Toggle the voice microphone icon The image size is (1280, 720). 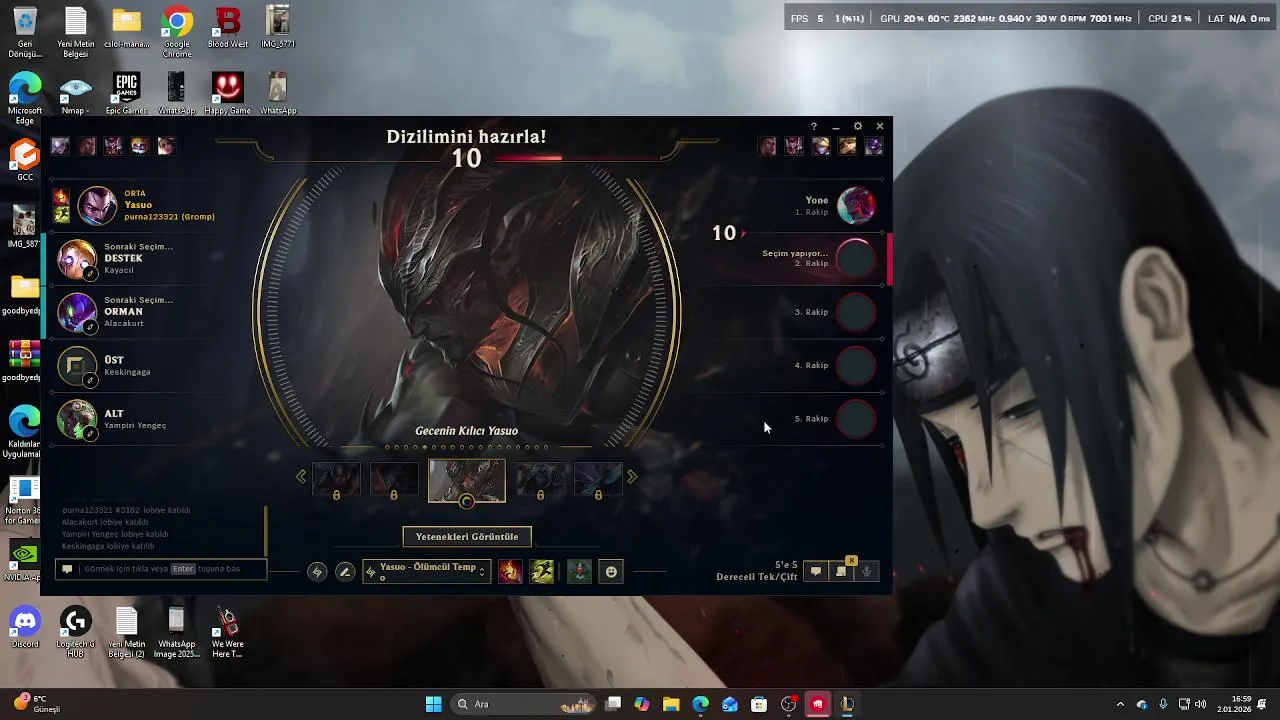tap(867, 571)
